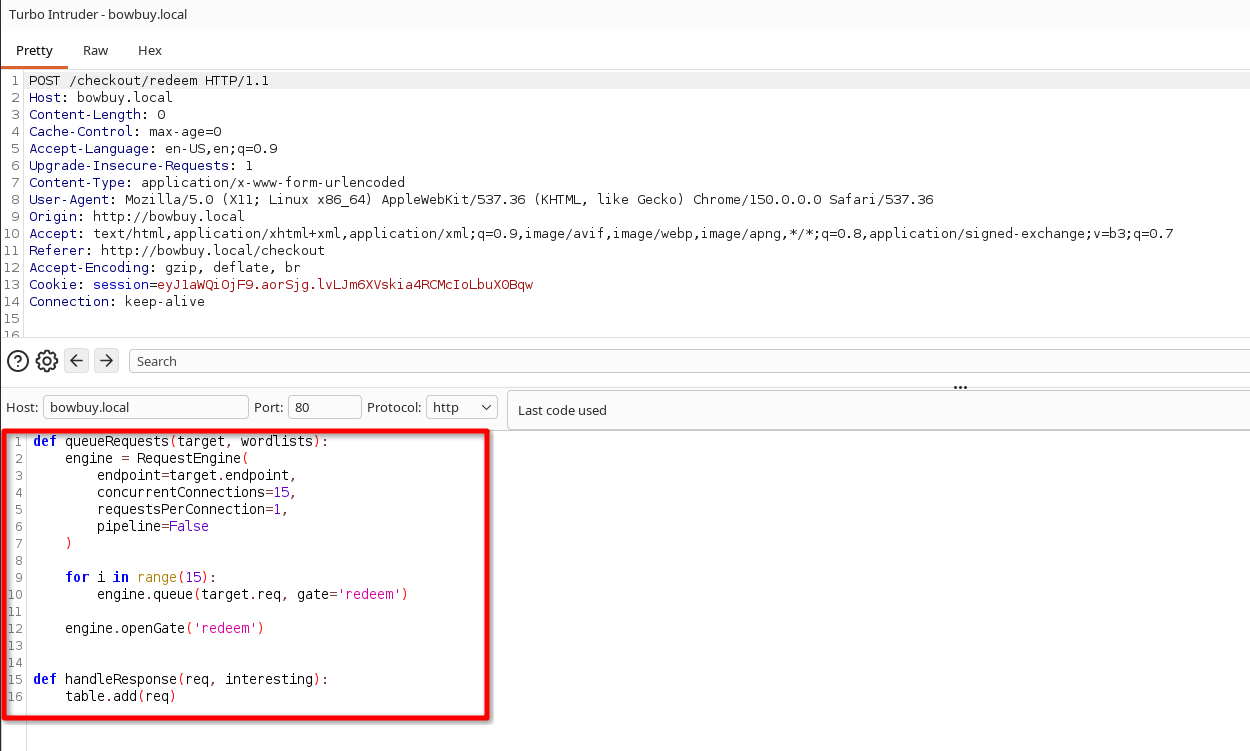Switch to the Pretty tab

point(34,50)
